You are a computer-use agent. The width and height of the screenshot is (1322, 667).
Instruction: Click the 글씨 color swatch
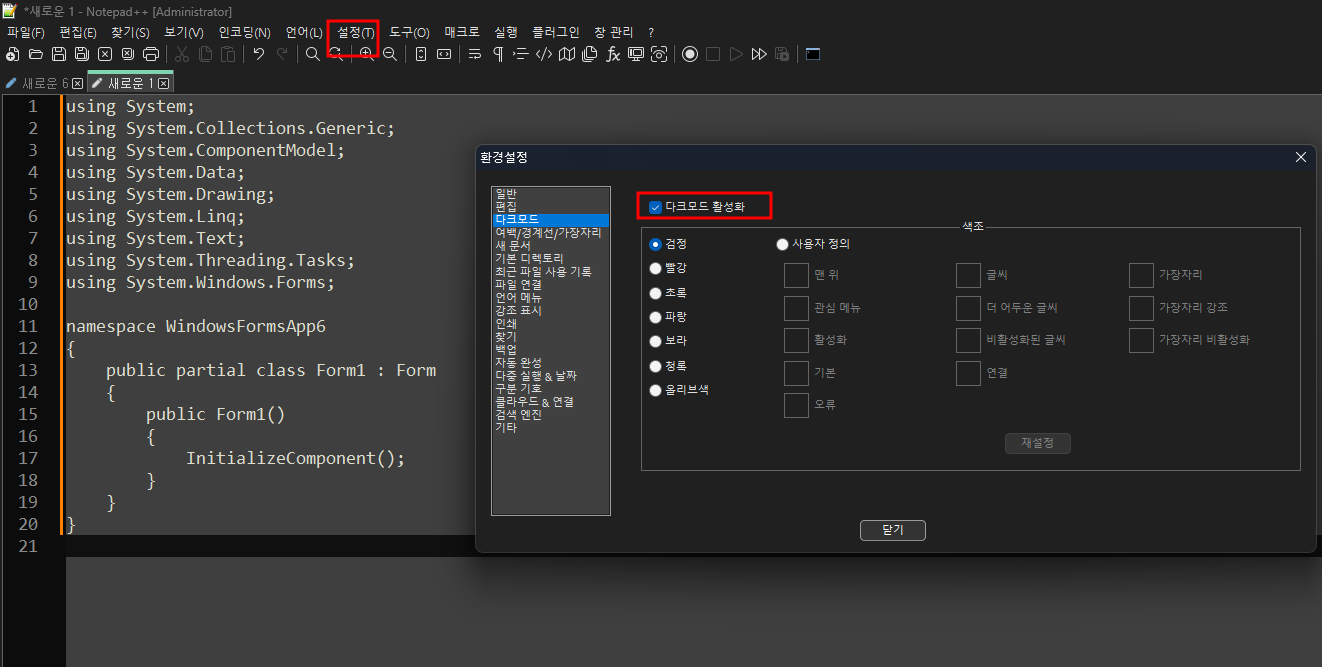coord(968,275)
